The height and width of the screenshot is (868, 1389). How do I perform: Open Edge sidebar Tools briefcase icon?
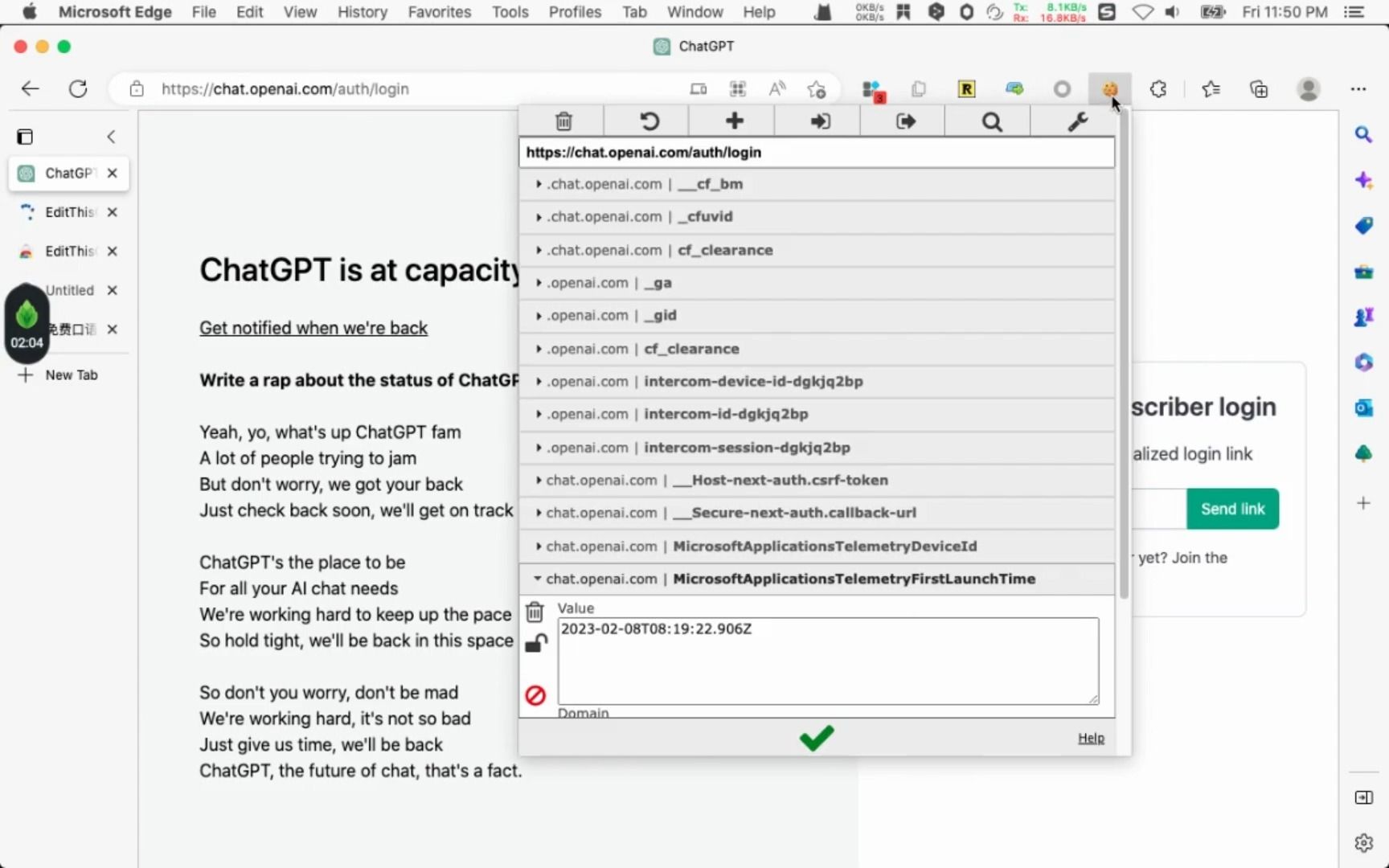(1363, 272)
